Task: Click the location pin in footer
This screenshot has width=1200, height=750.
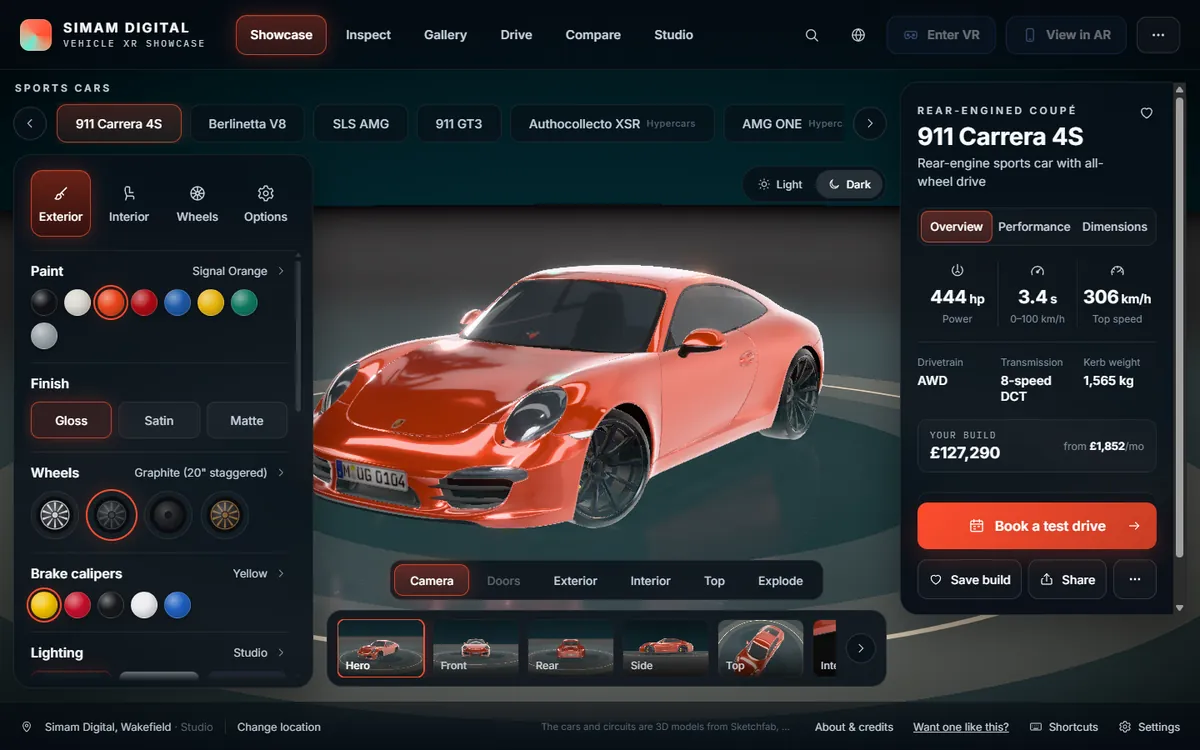Action: tap(27, 727)
